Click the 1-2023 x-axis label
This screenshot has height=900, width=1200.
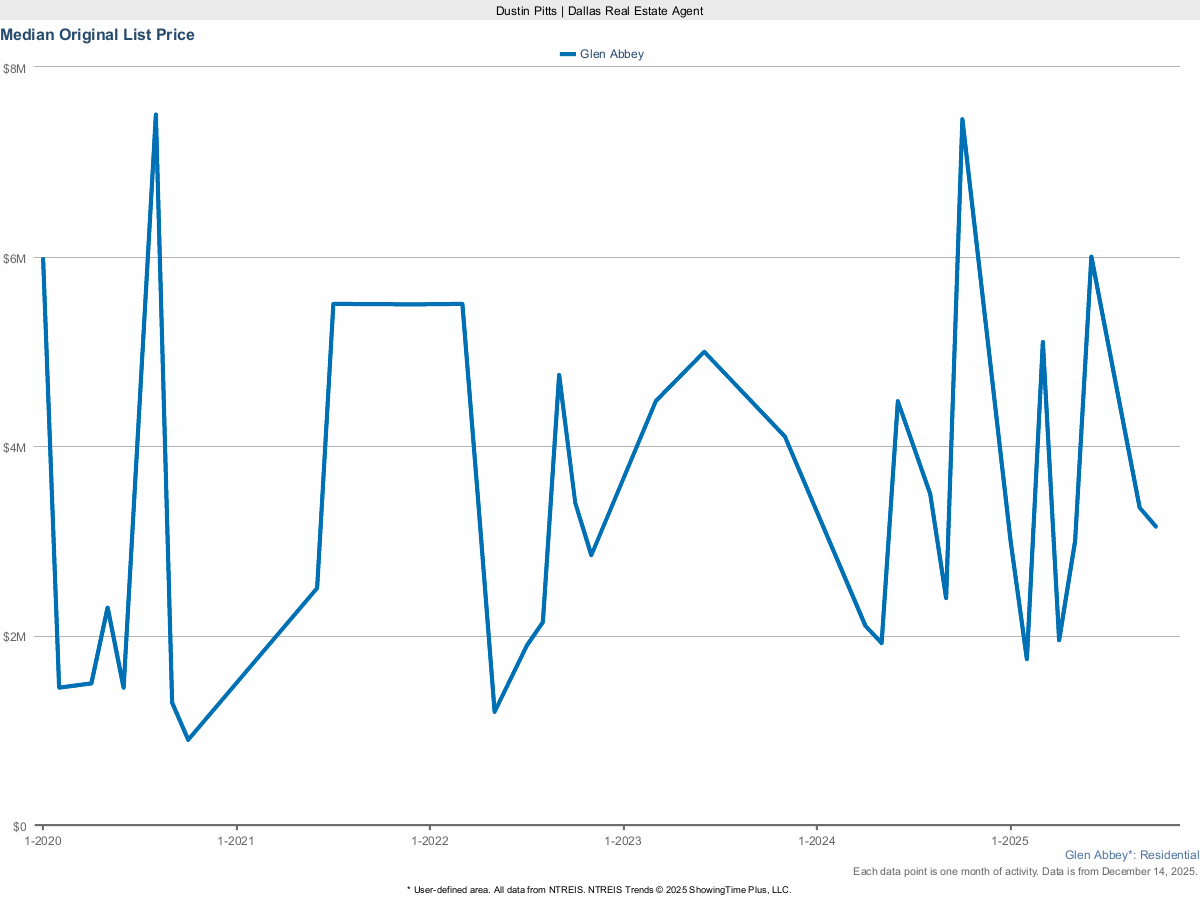click(623, 841)
